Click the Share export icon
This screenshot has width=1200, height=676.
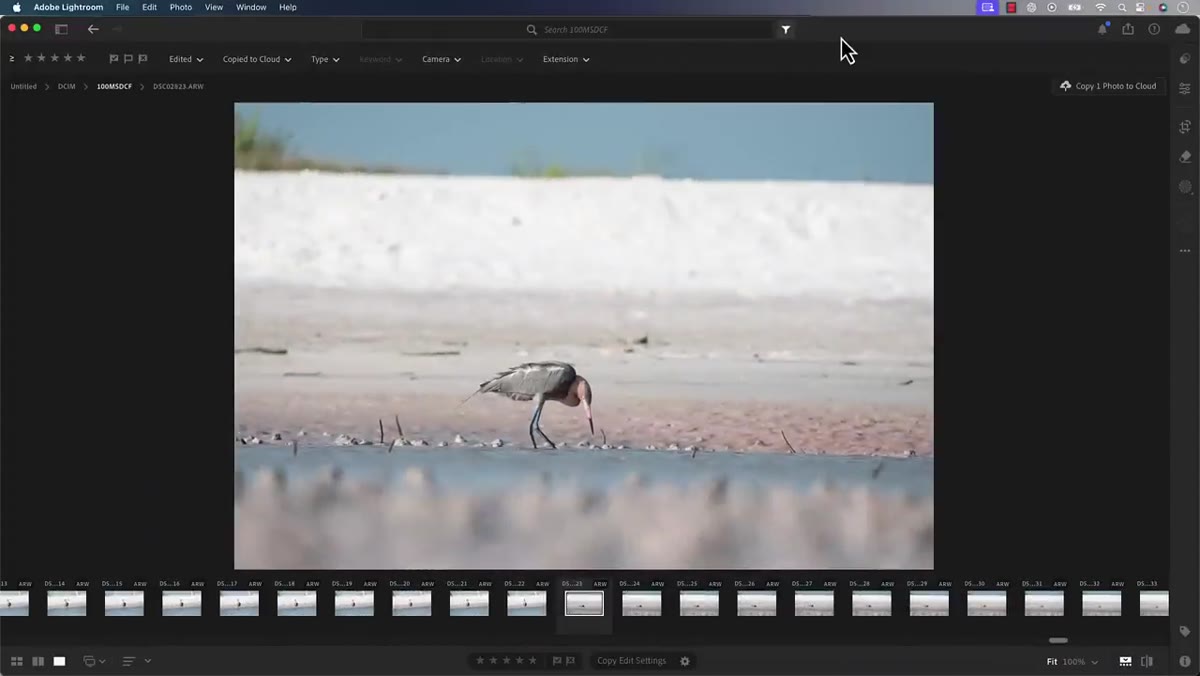[1128, 29]
